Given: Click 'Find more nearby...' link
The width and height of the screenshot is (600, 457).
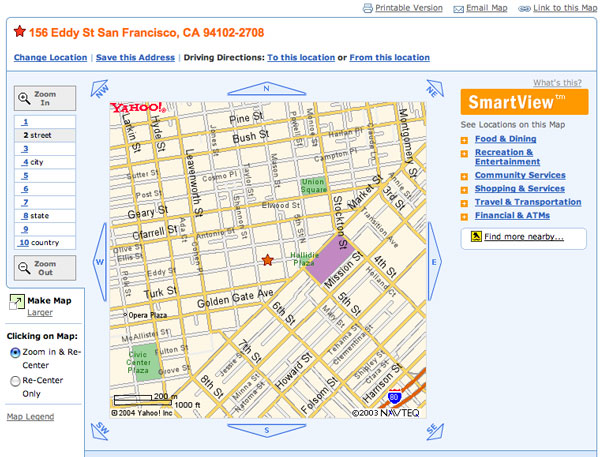Looking at the screenshot, I should 524,237.
